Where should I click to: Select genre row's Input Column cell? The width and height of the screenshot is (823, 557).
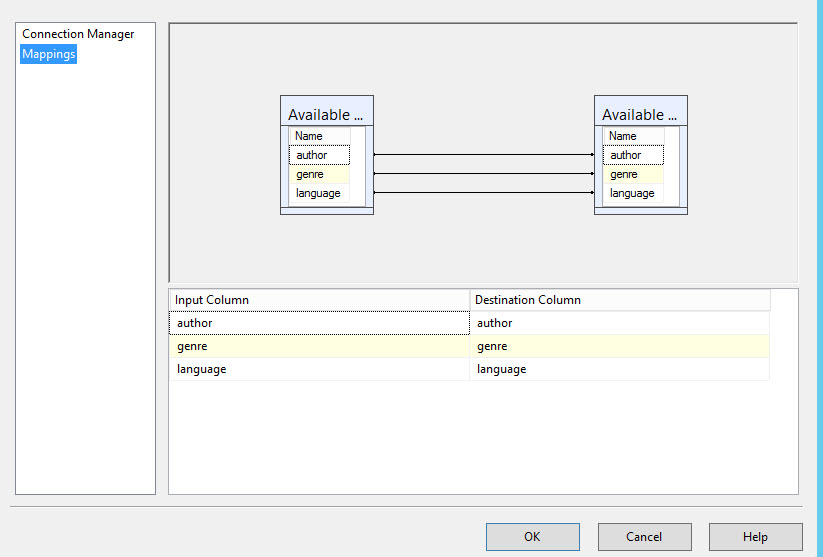click(x=319, y=346)
